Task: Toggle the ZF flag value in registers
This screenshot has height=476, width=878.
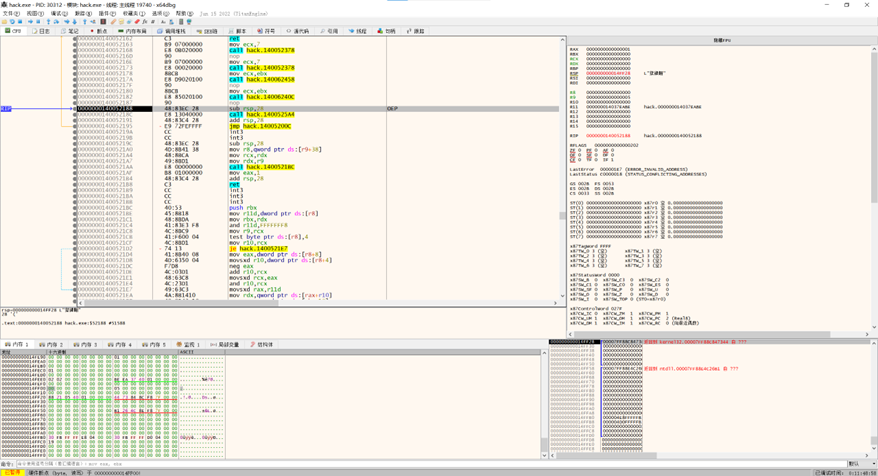Action: tap(581, 150)
